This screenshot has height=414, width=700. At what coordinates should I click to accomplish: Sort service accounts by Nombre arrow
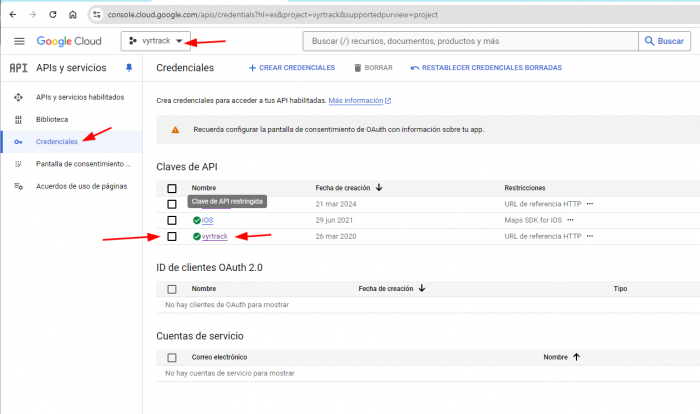click(576, 357)
